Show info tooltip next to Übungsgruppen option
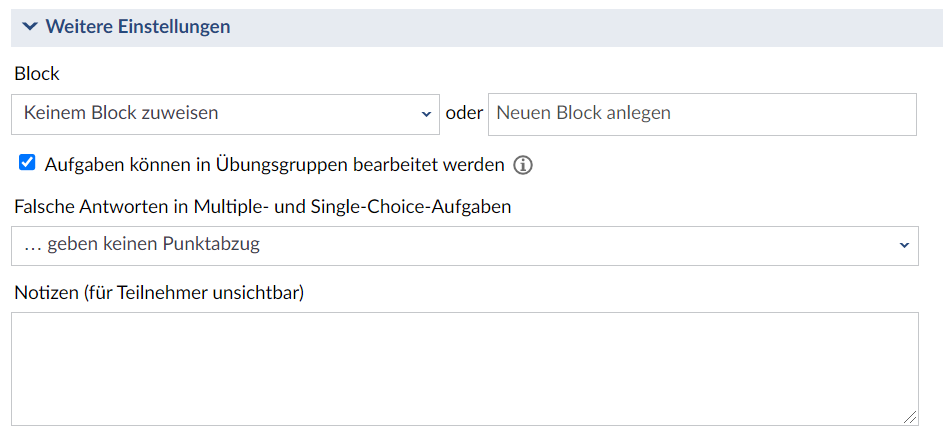 [523, 165]
